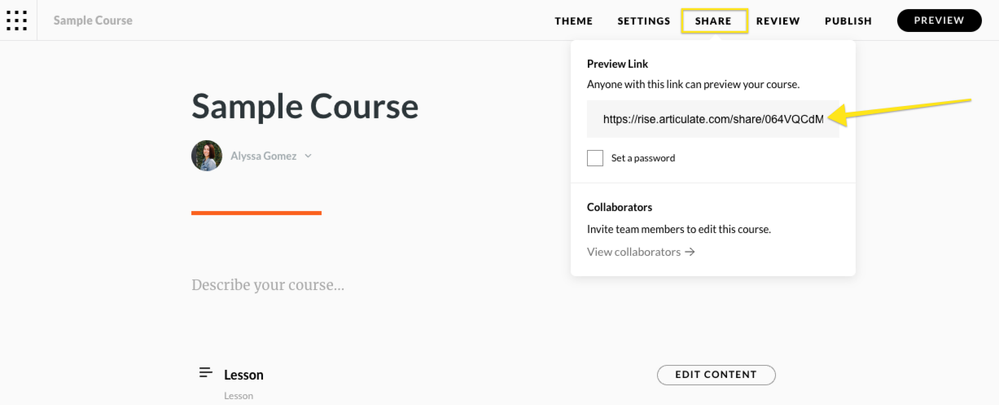
Task: Click the Alyssa Gomez author name
Action: coord(263,156)
